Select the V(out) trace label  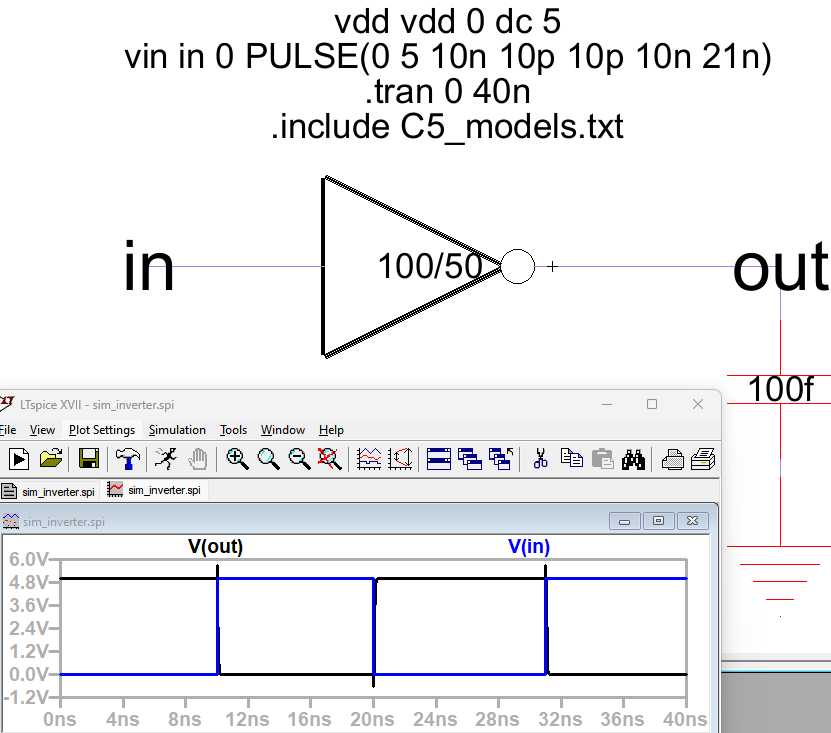[216, 547]
